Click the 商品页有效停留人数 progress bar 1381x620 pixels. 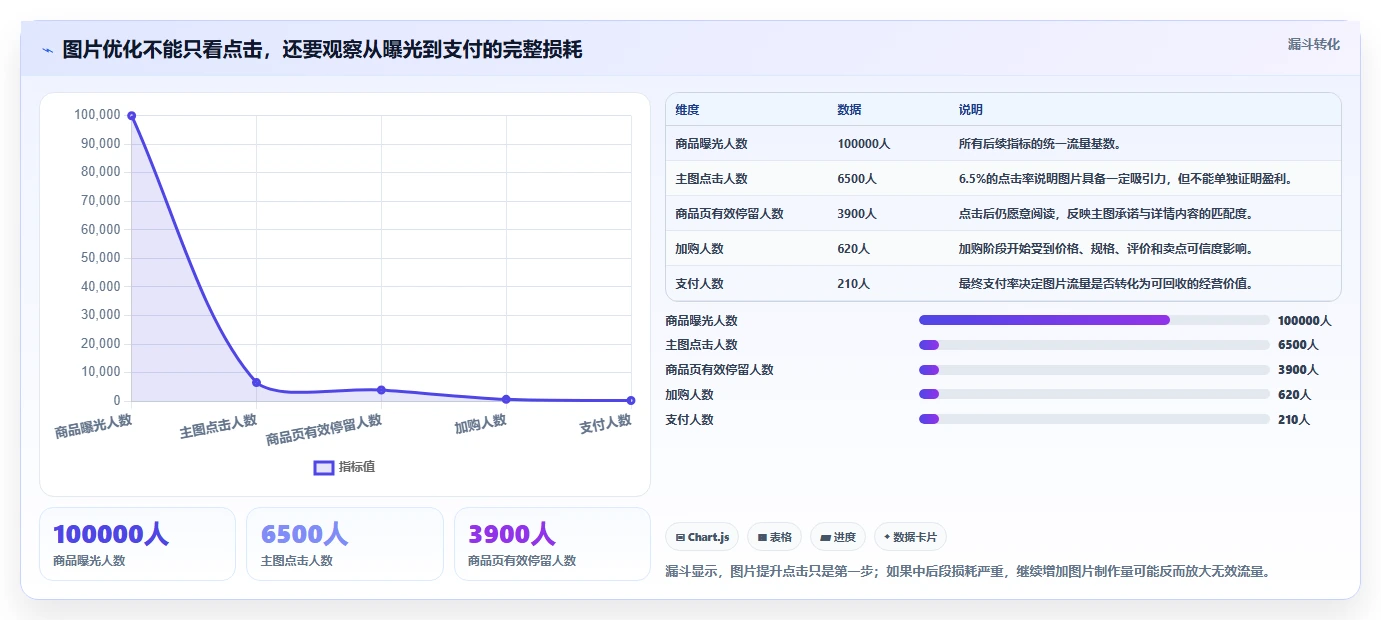(1093, 370)
